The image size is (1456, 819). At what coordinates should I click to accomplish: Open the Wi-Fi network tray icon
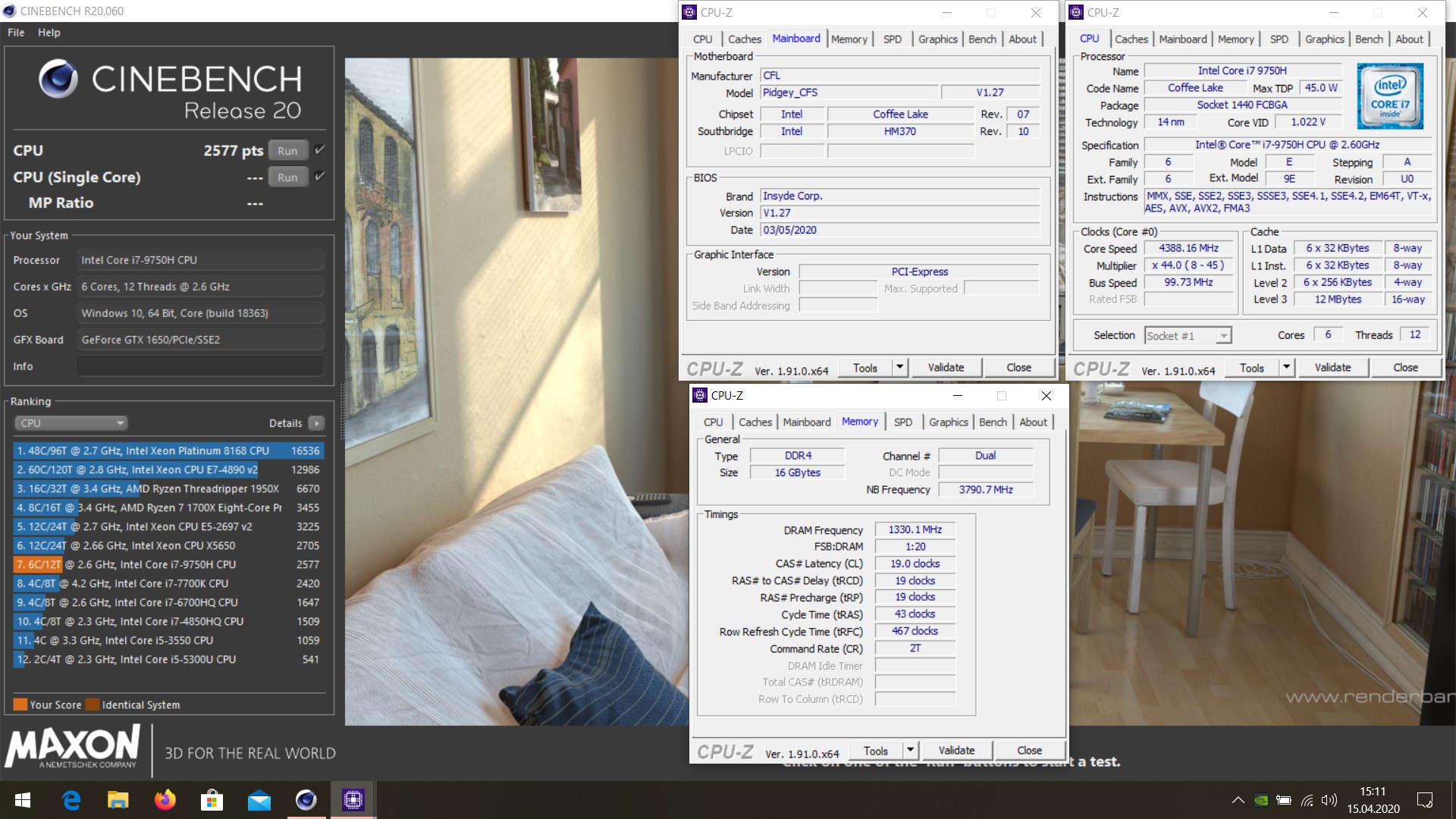[x=1307, y=800]
